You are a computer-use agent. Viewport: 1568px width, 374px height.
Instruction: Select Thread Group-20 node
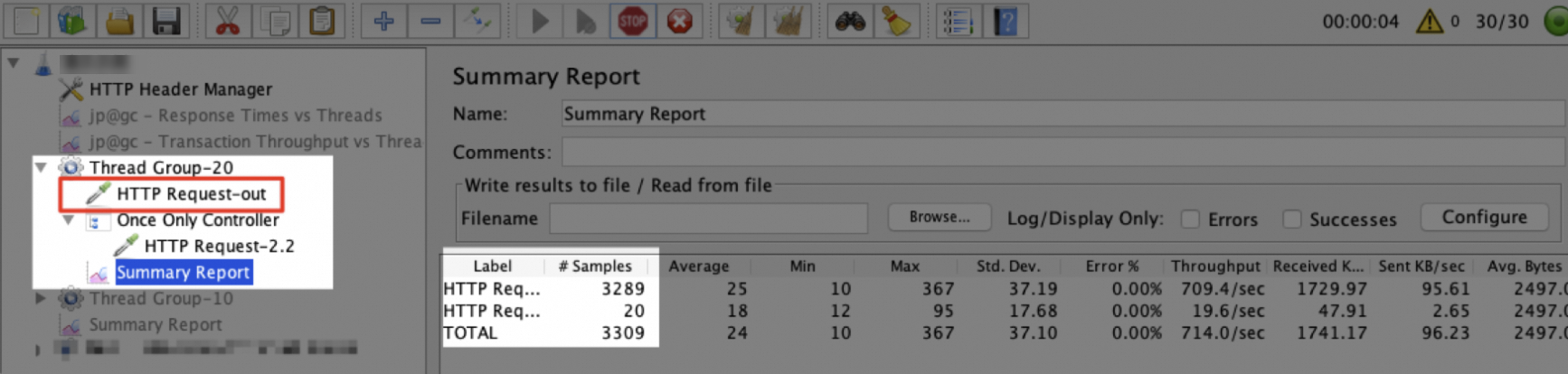click(161, 167)
